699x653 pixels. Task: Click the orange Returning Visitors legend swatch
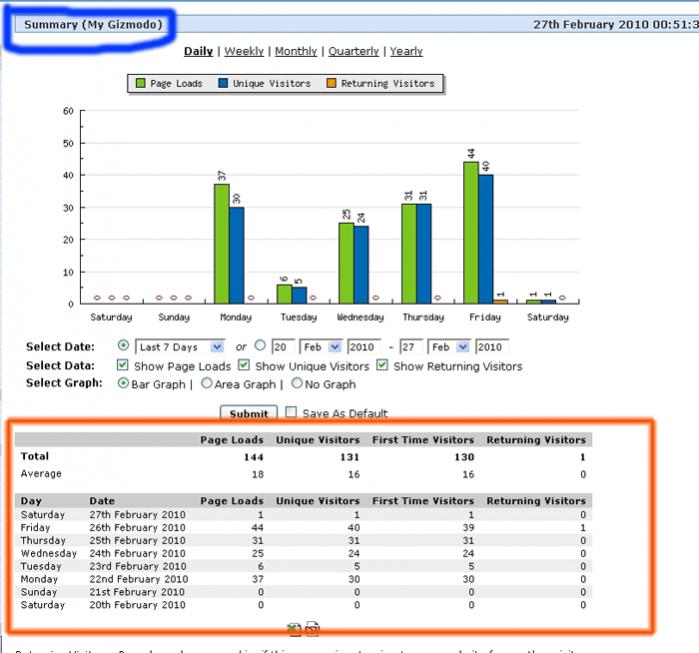pos(331,83)
